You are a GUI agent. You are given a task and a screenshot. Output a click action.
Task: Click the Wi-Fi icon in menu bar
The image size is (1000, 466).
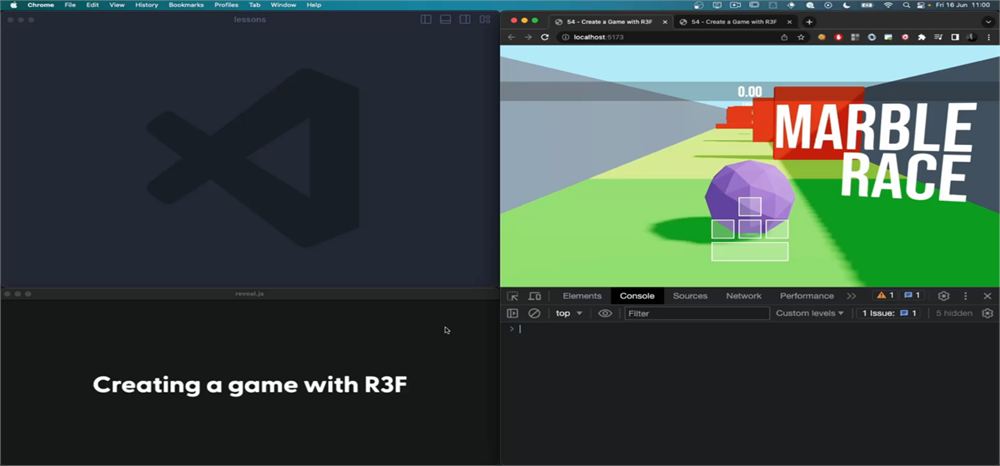888,5
